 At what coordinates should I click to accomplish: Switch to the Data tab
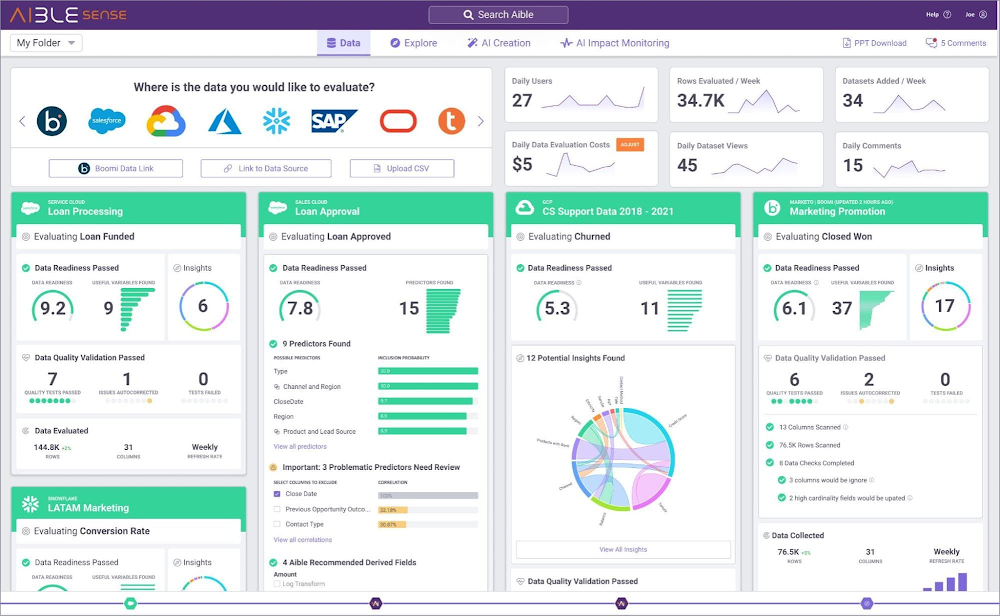344,43
